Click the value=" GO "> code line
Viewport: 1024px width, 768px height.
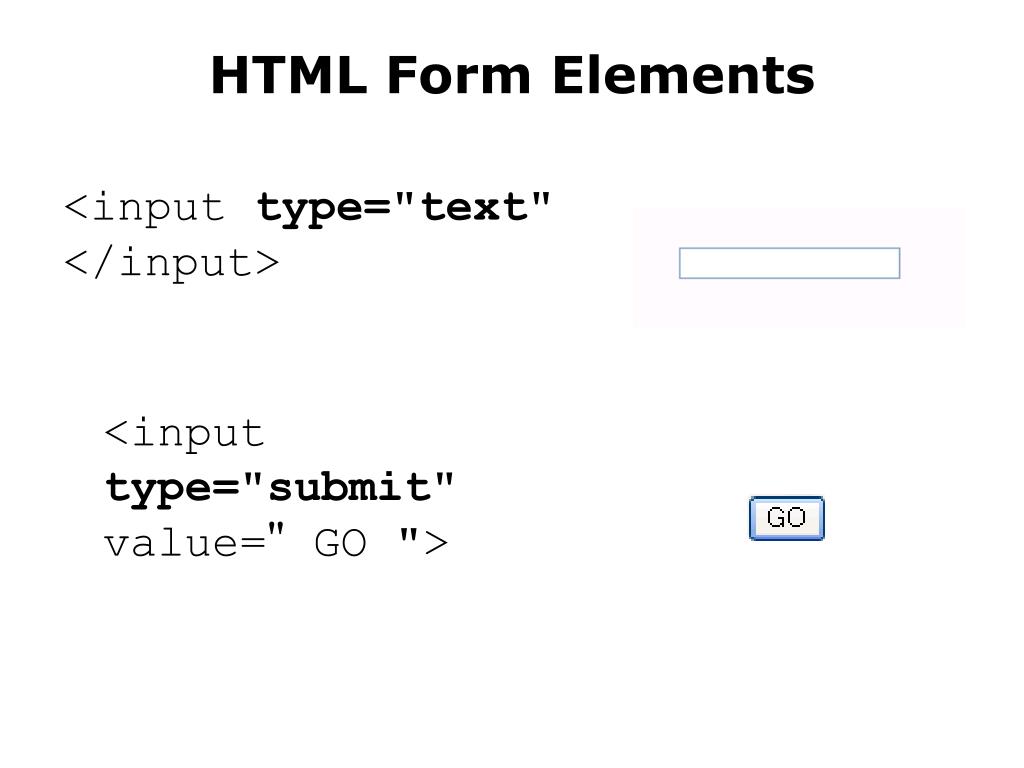coord(276,543)
